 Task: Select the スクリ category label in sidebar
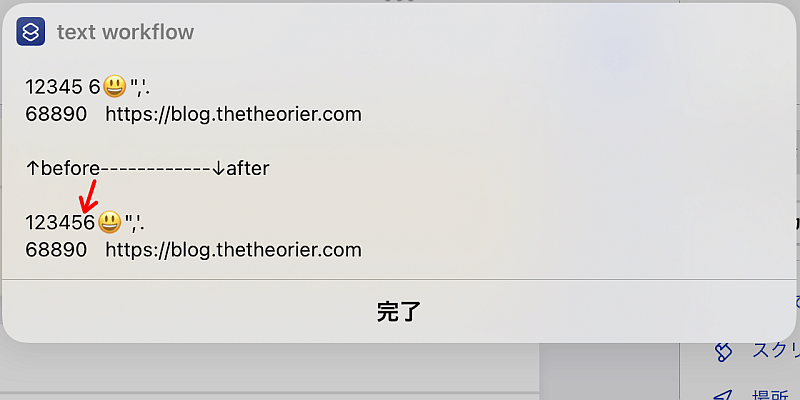pyautogui.click(x=776, y=351)
